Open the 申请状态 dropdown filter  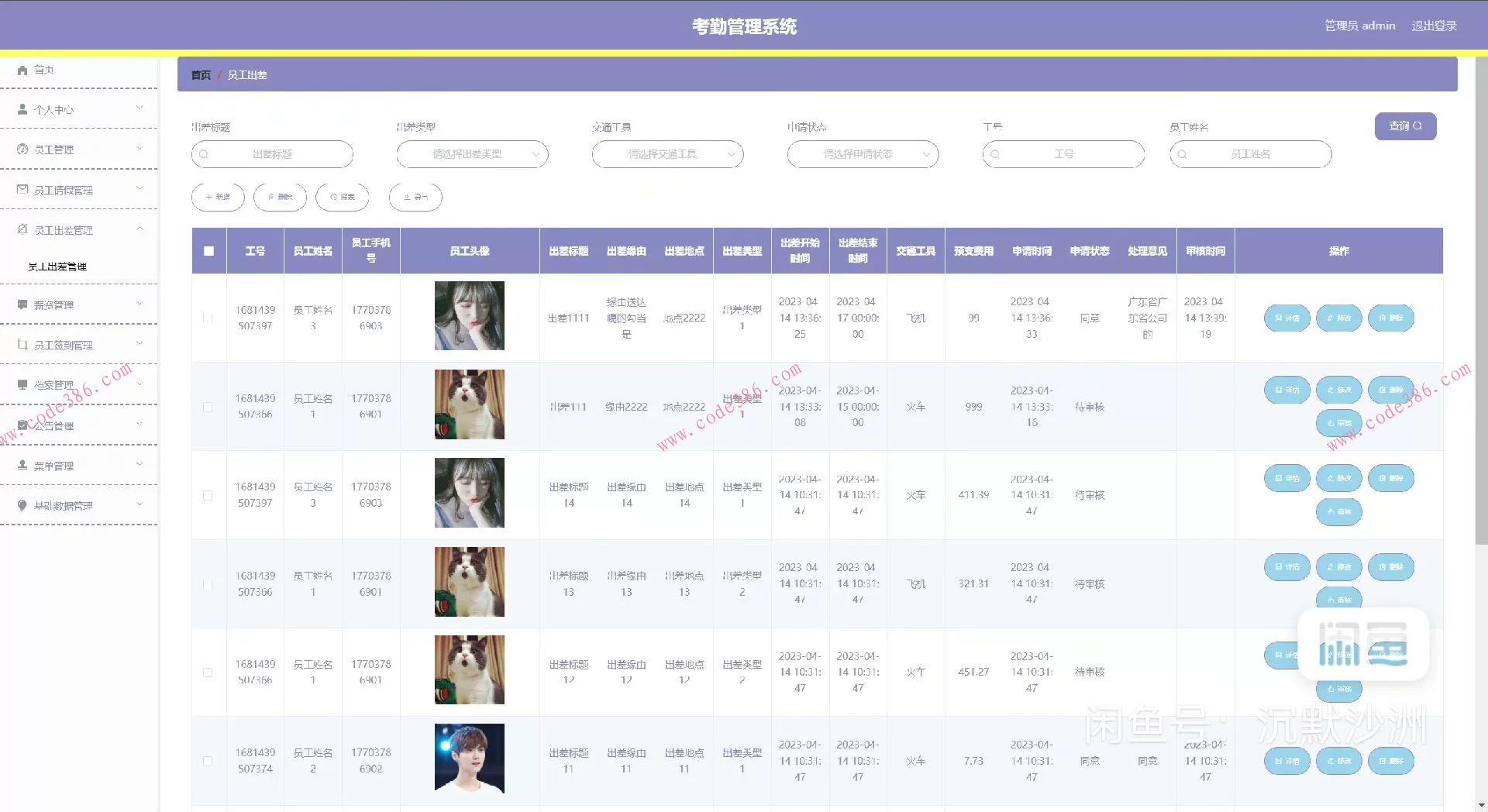coord(863,154)
